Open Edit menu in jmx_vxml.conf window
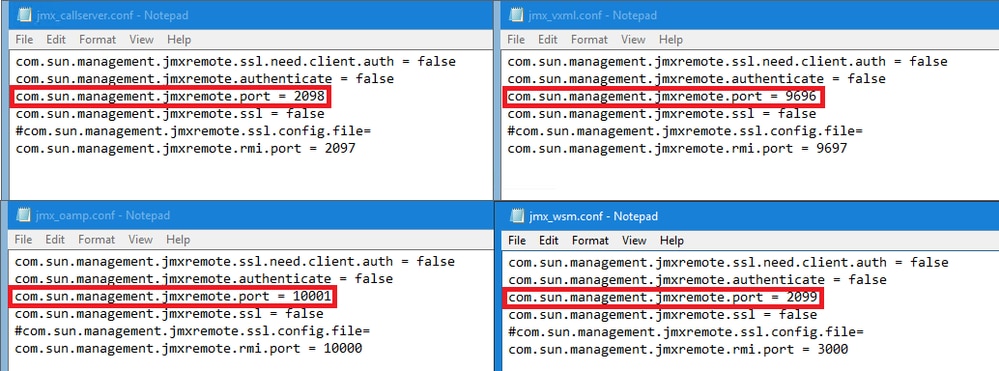Screen dimensions: 999x371 [548, 40]
